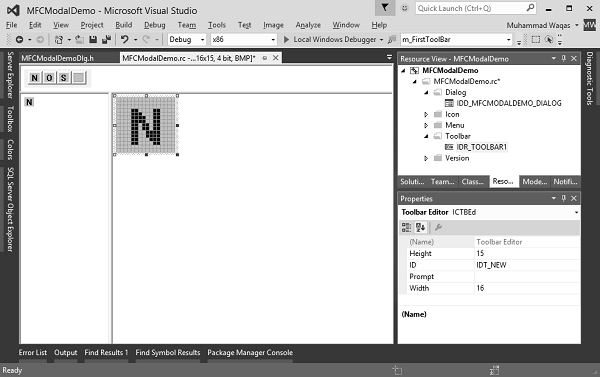Image resolution: width=600 pixels, height=377 pixels.
Task: Click the Save All icon
Action: pyautogui.click(x=107, y=39)
